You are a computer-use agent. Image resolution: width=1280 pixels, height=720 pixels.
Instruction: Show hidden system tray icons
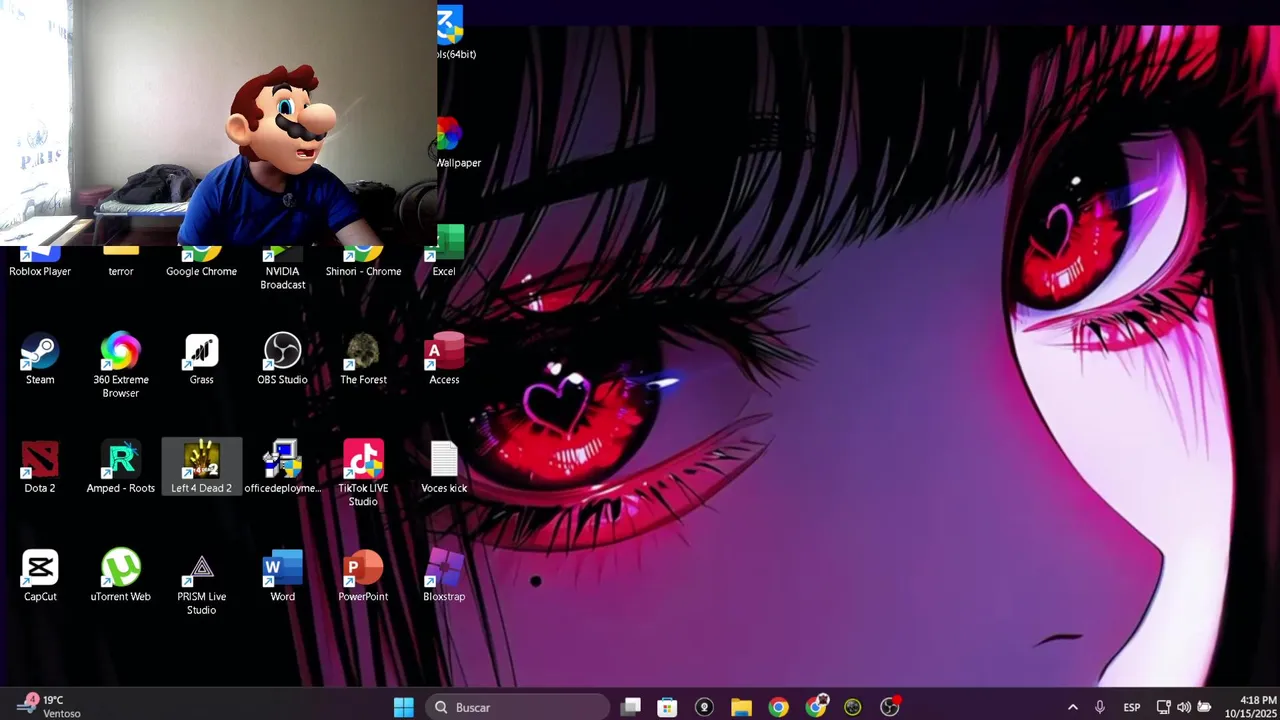1073,707
